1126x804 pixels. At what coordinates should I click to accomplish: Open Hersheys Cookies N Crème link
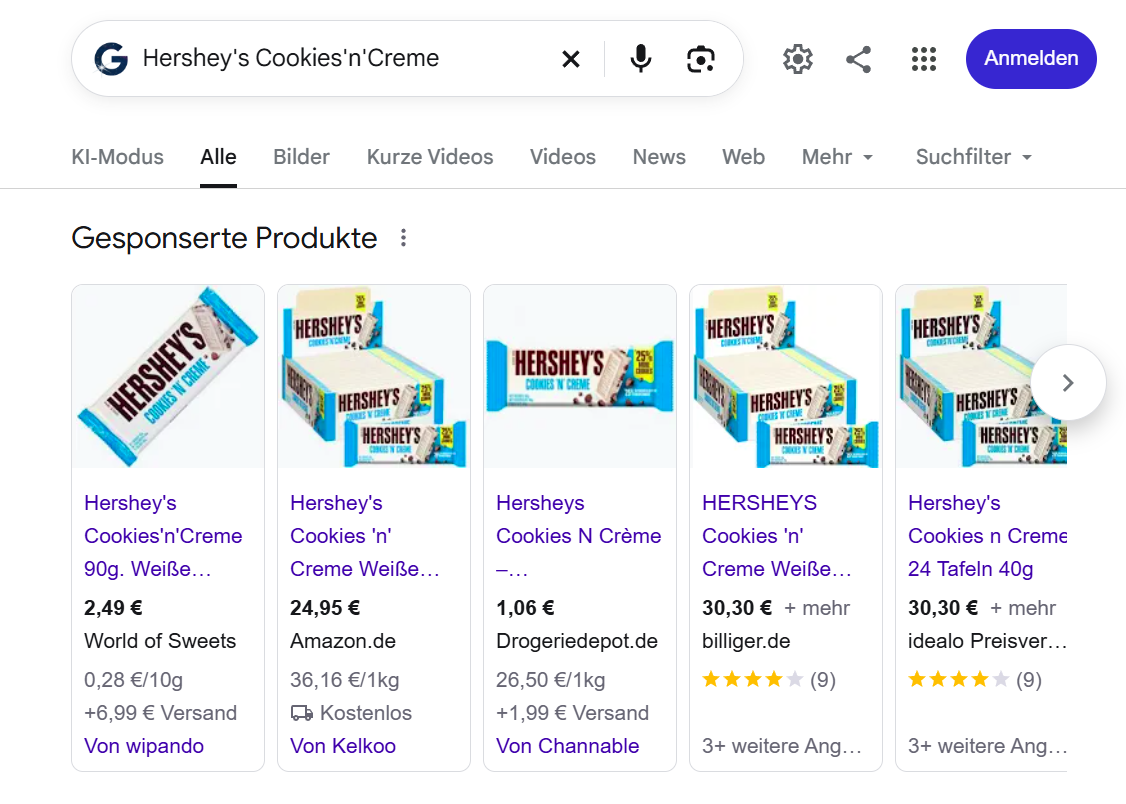tap(579, 536)
